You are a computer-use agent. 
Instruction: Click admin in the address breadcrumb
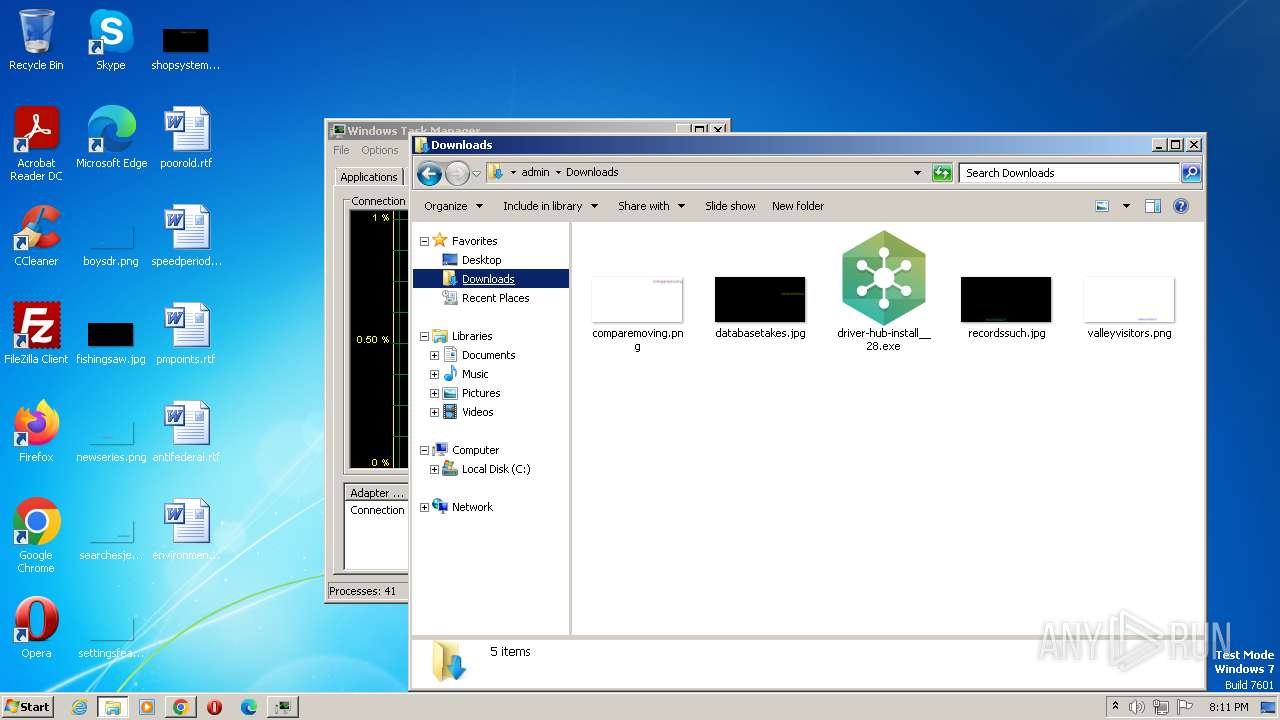[x=535, y=173]
